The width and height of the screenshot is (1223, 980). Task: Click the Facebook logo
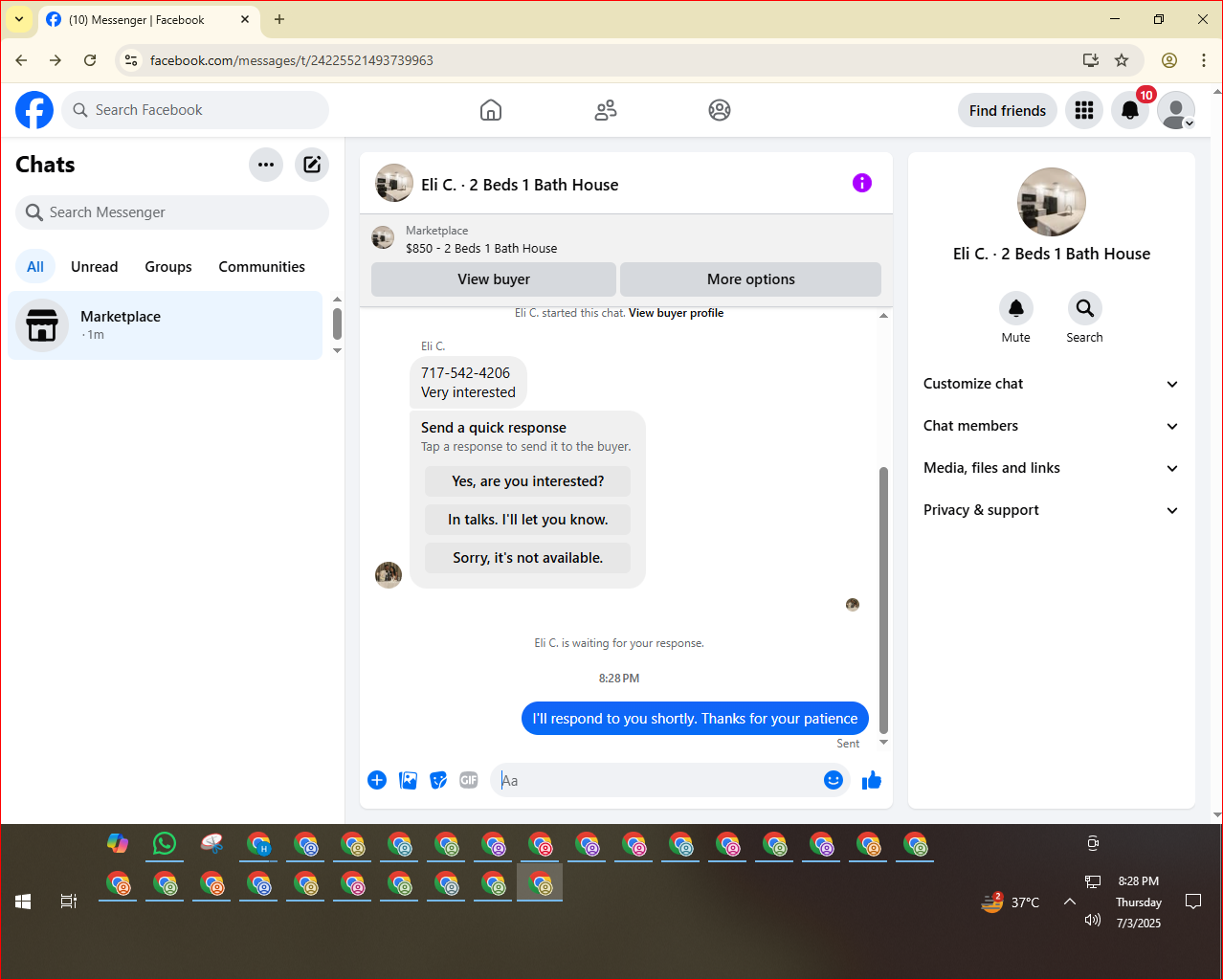(x=34, y=110)
